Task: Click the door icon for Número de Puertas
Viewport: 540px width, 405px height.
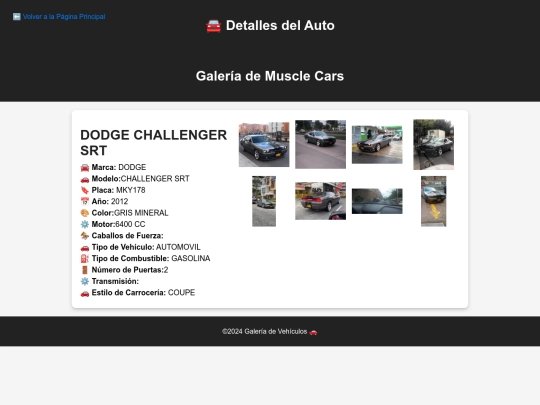Action: click(x=85, y=270)
